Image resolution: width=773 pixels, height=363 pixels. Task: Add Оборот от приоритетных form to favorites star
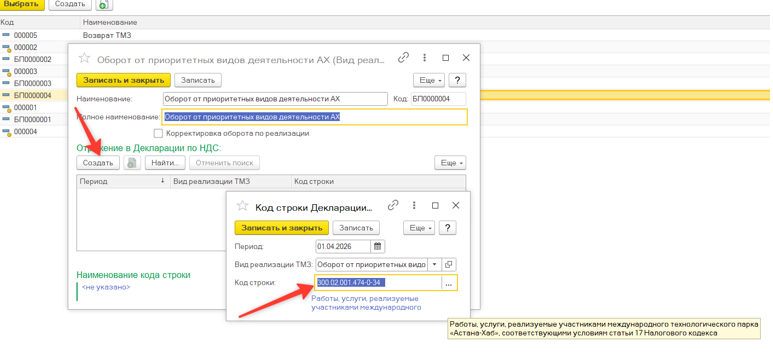(x=85, y=58)
